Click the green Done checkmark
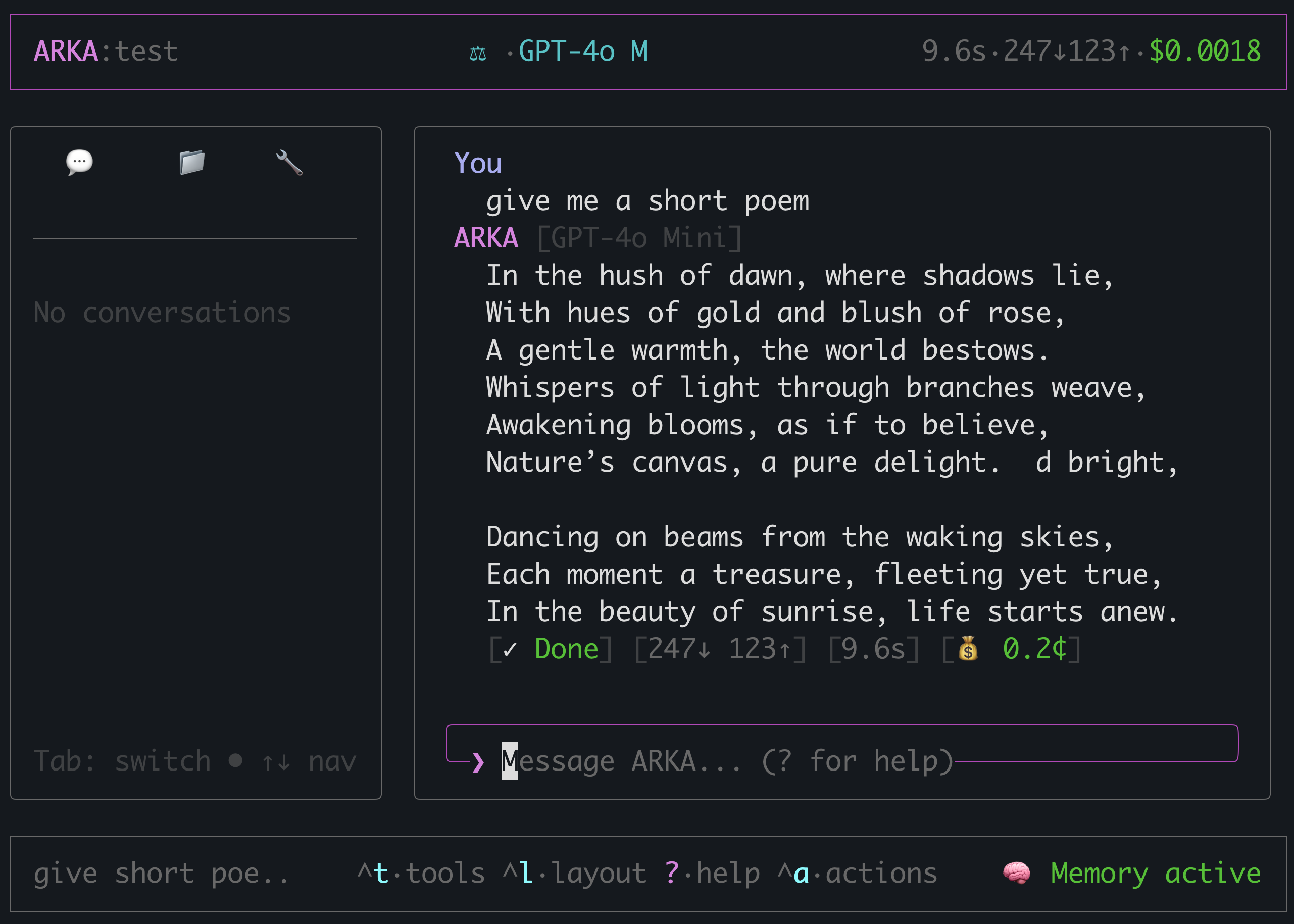This screenshot has height=924, width=1294. 550,649
